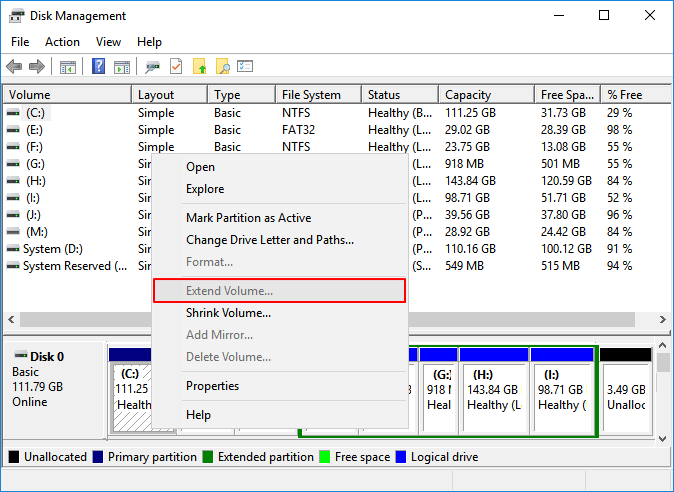Click the Show/Hide Console Tree icon
The height and width of the screenshot is (492, 674).
tap(68, 67)
